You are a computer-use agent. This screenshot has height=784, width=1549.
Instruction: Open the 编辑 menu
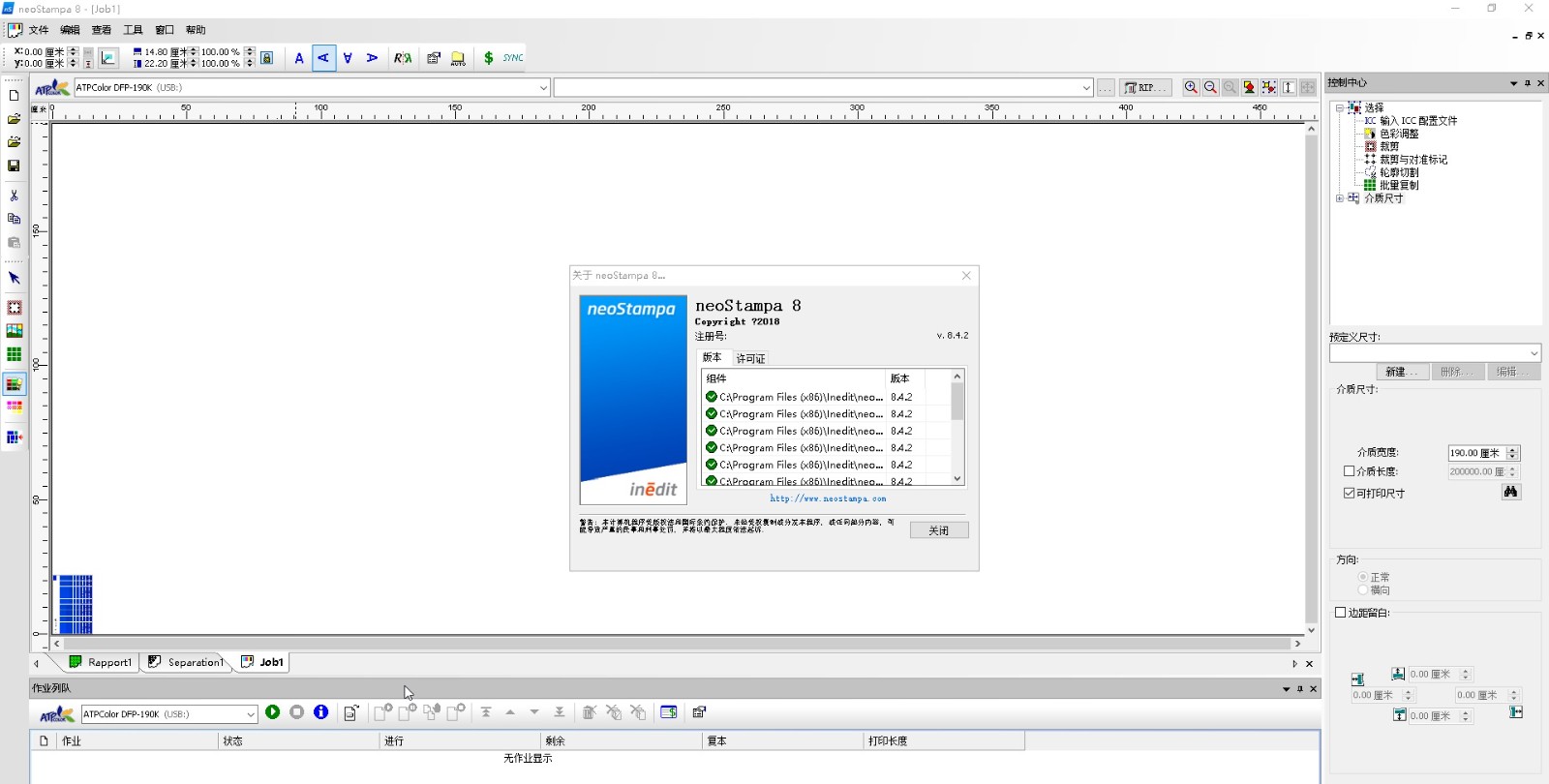click(x=71, y=30)
